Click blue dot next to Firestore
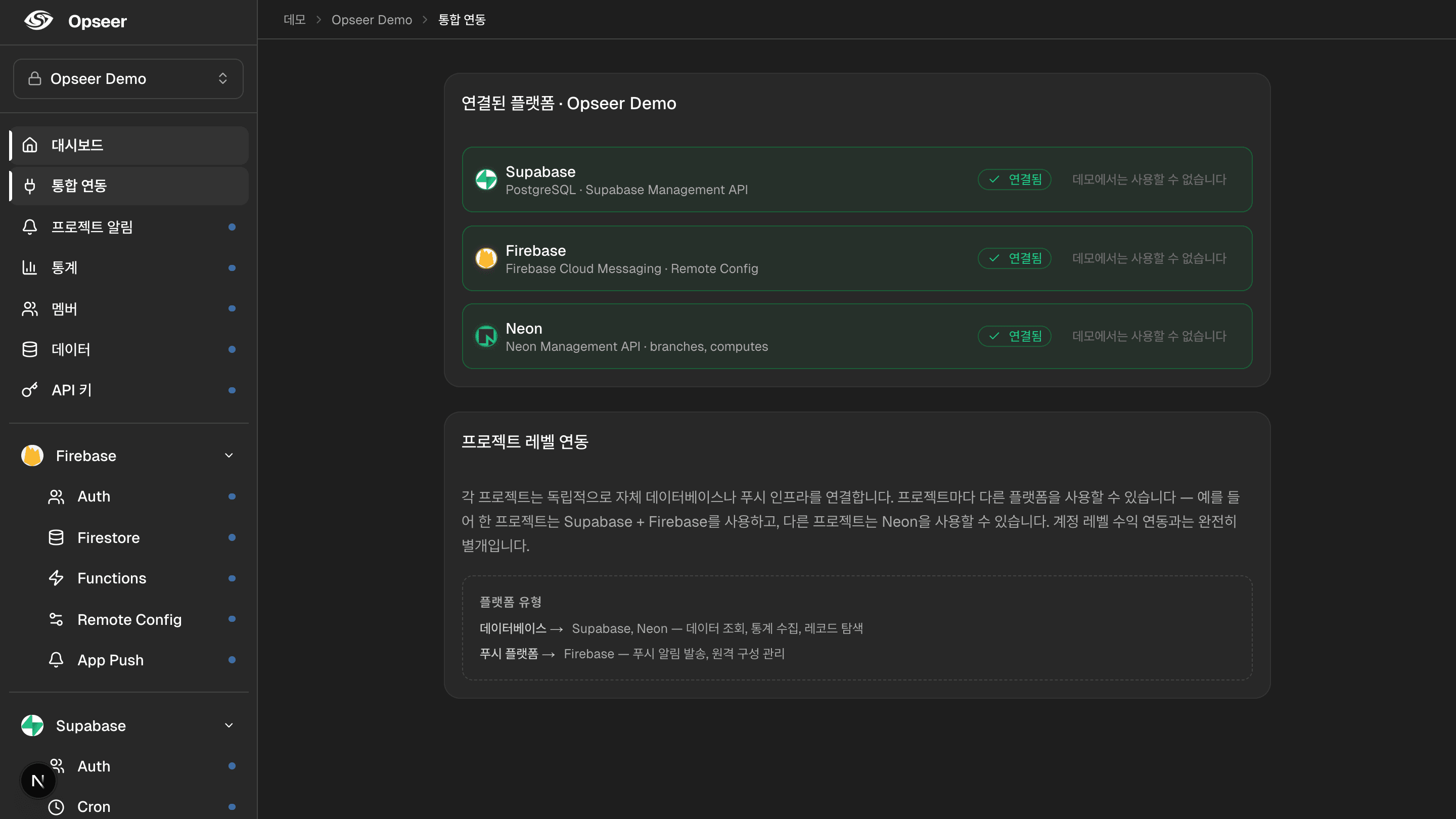The width and height of the screenshot is (1456, 819). (x=232, y=537)
